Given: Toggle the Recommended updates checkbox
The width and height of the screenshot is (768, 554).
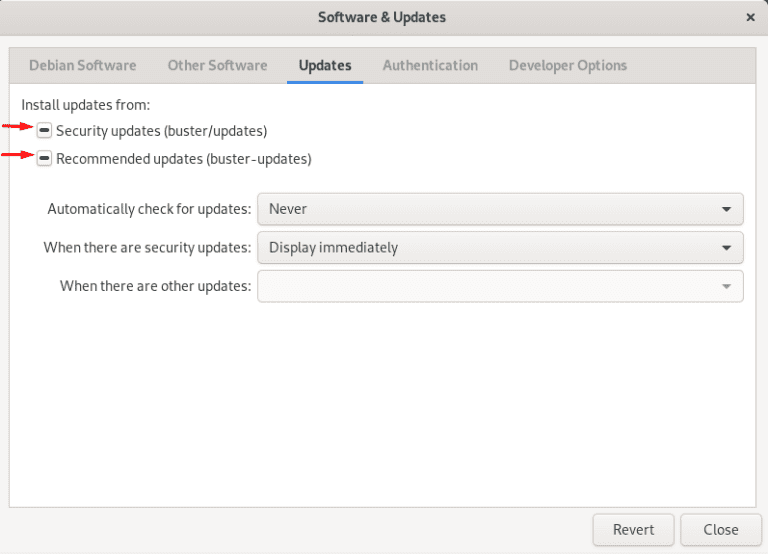Looking at the screenshot, I should [x=44, y=158].
